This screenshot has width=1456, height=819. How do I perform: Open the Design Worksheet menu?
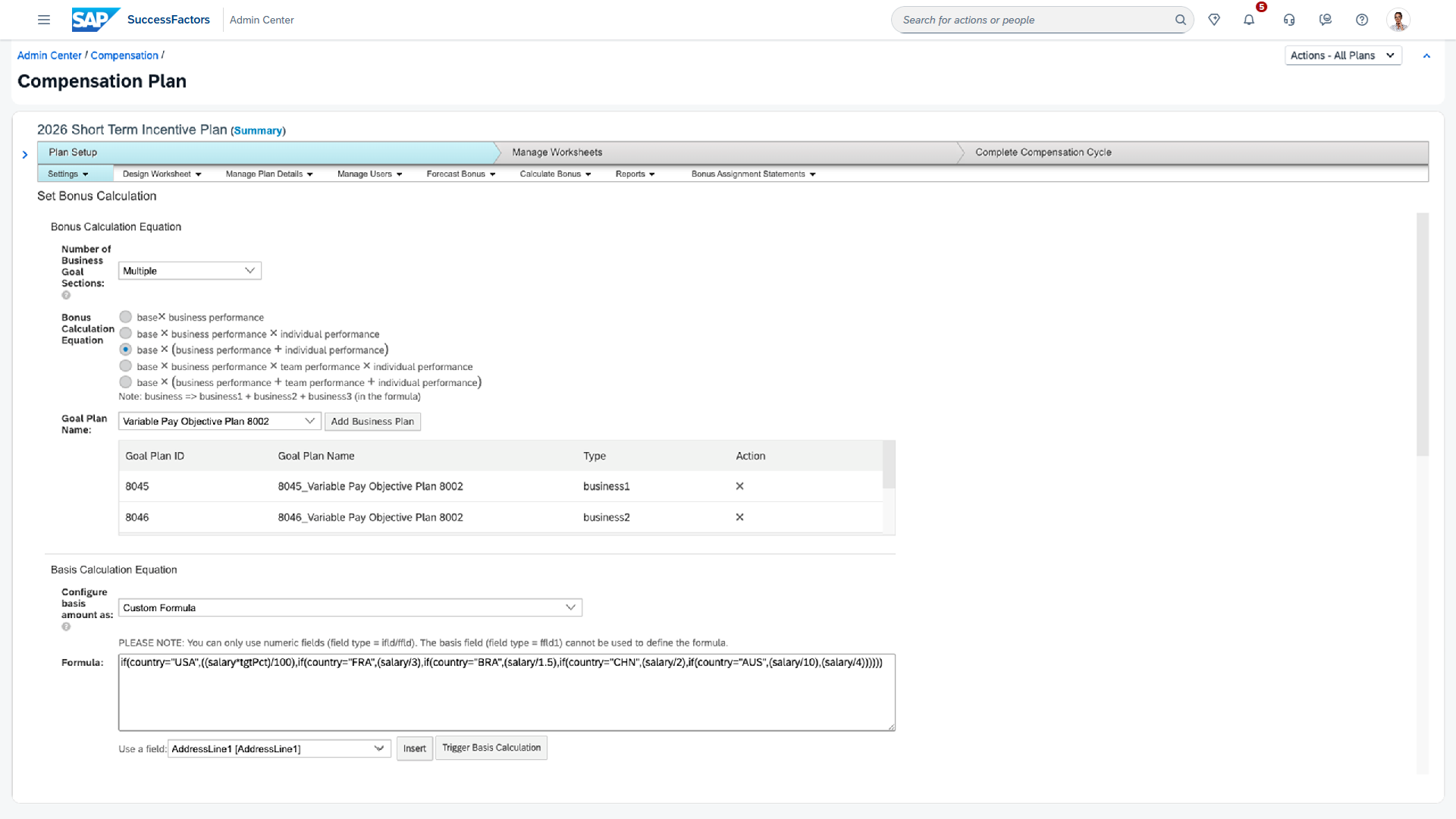tap(162, 174)
